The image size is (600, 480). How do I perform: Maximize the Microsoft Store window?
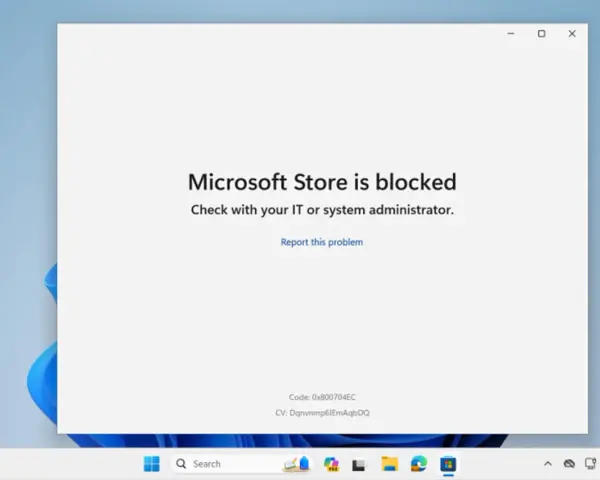click(x=541, y=34)
